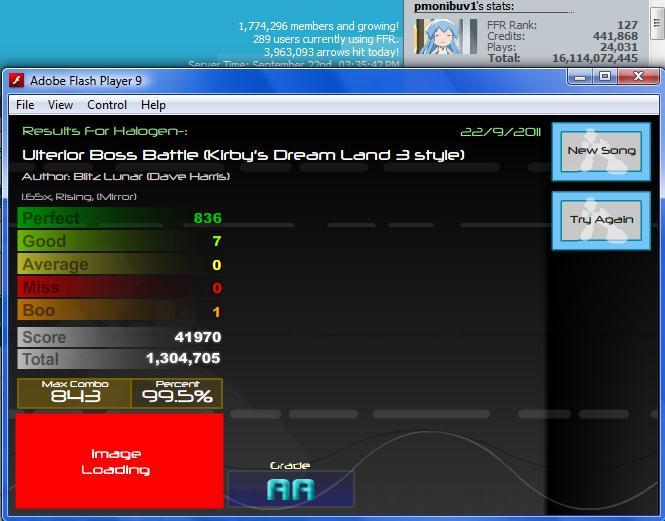The width and height of the screenshot is (665, 521).
Task: Click the Boo count 1
Action: point(217,312)
